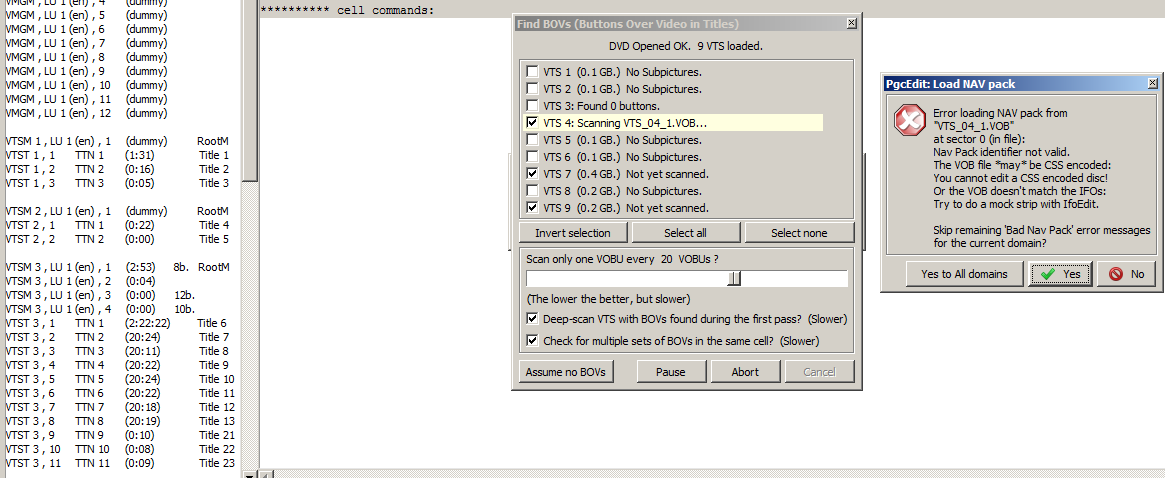Image resolution: width=1165 pixels, height=478 pixels.
Task: Abort the BOV scan
Action: pyautogui.click(x=745, y=372)
